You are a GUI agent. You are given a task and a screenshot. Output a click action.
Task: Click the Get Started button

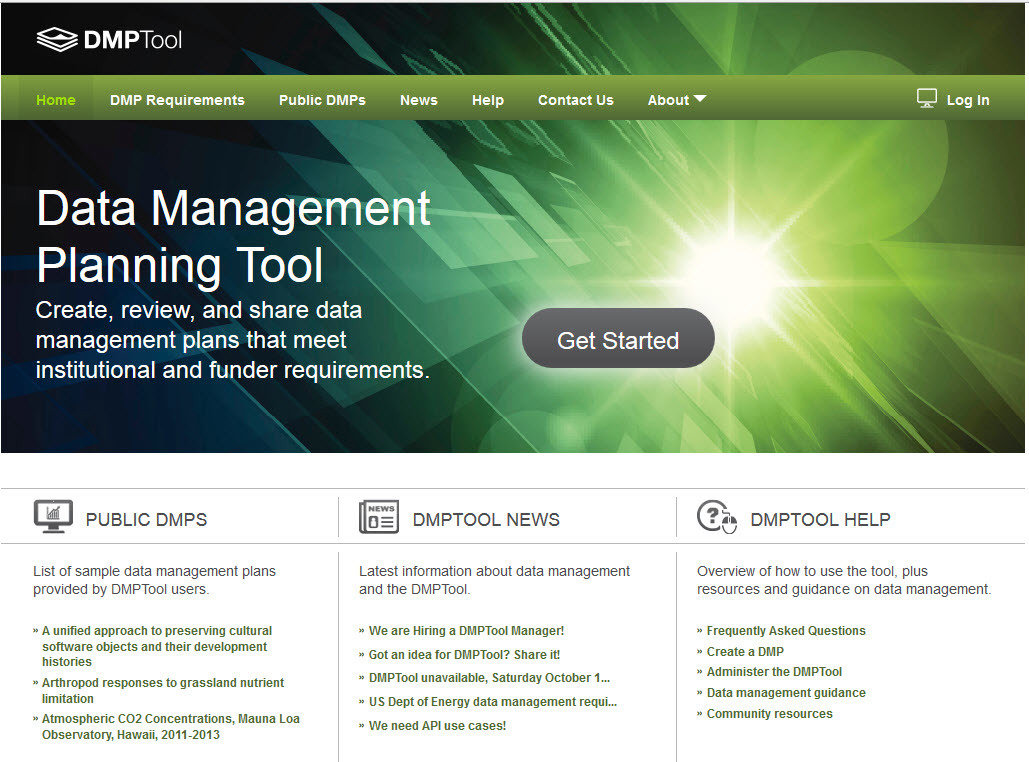(618, 338)
